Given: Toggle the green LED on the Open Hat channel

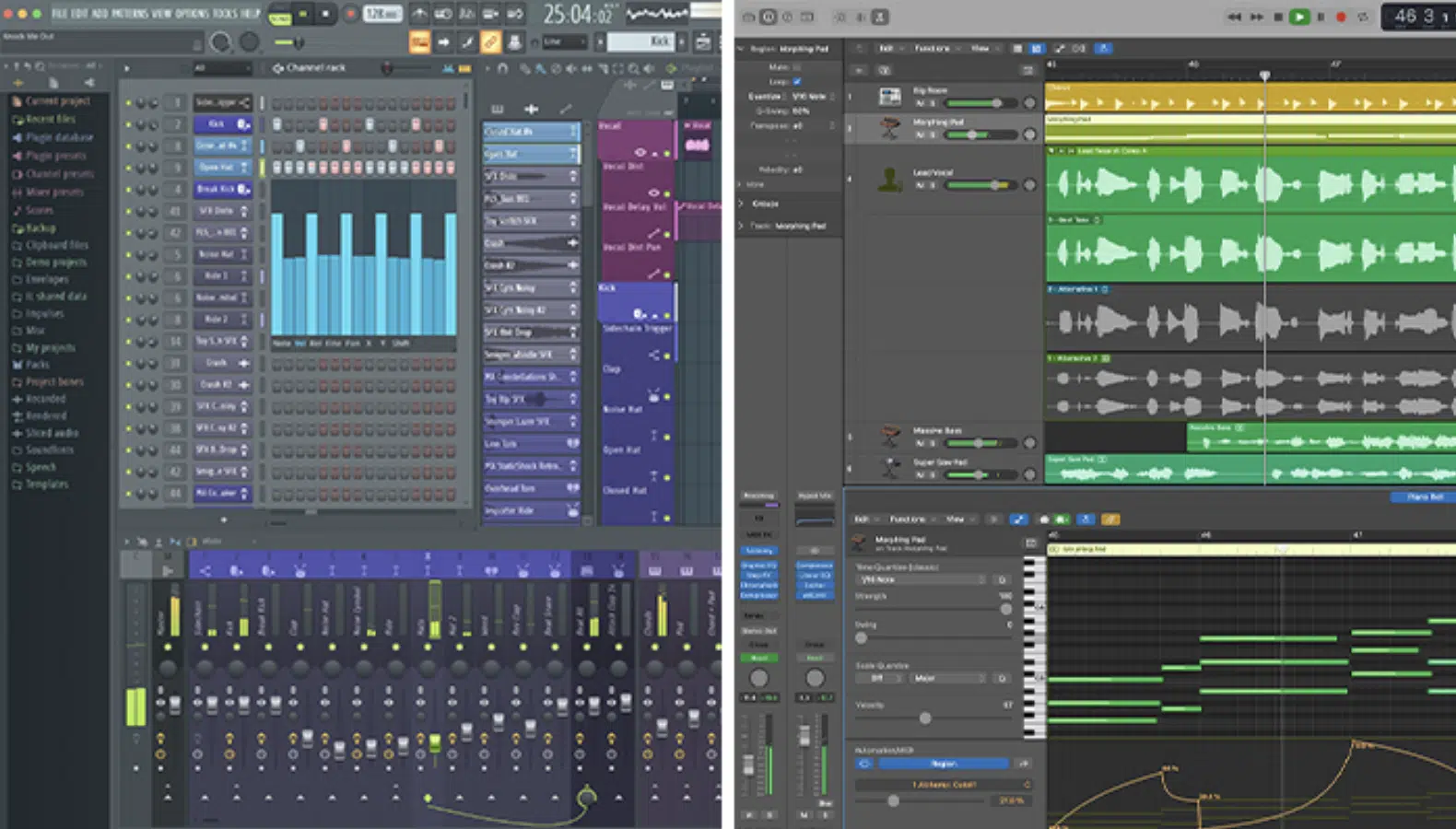Looking at the screenshot, I should [x=128, y=168].
